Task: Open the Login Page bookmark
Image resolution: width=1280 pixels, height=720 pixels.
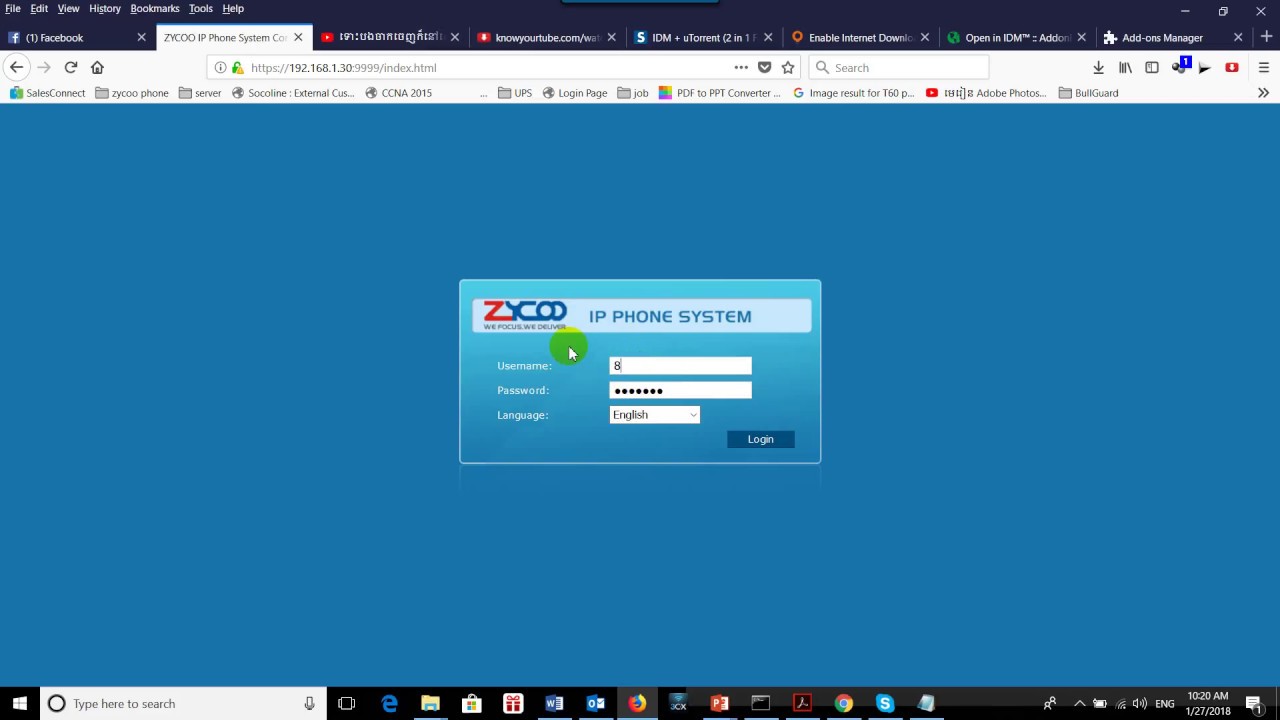Action: tap(574, 93)
